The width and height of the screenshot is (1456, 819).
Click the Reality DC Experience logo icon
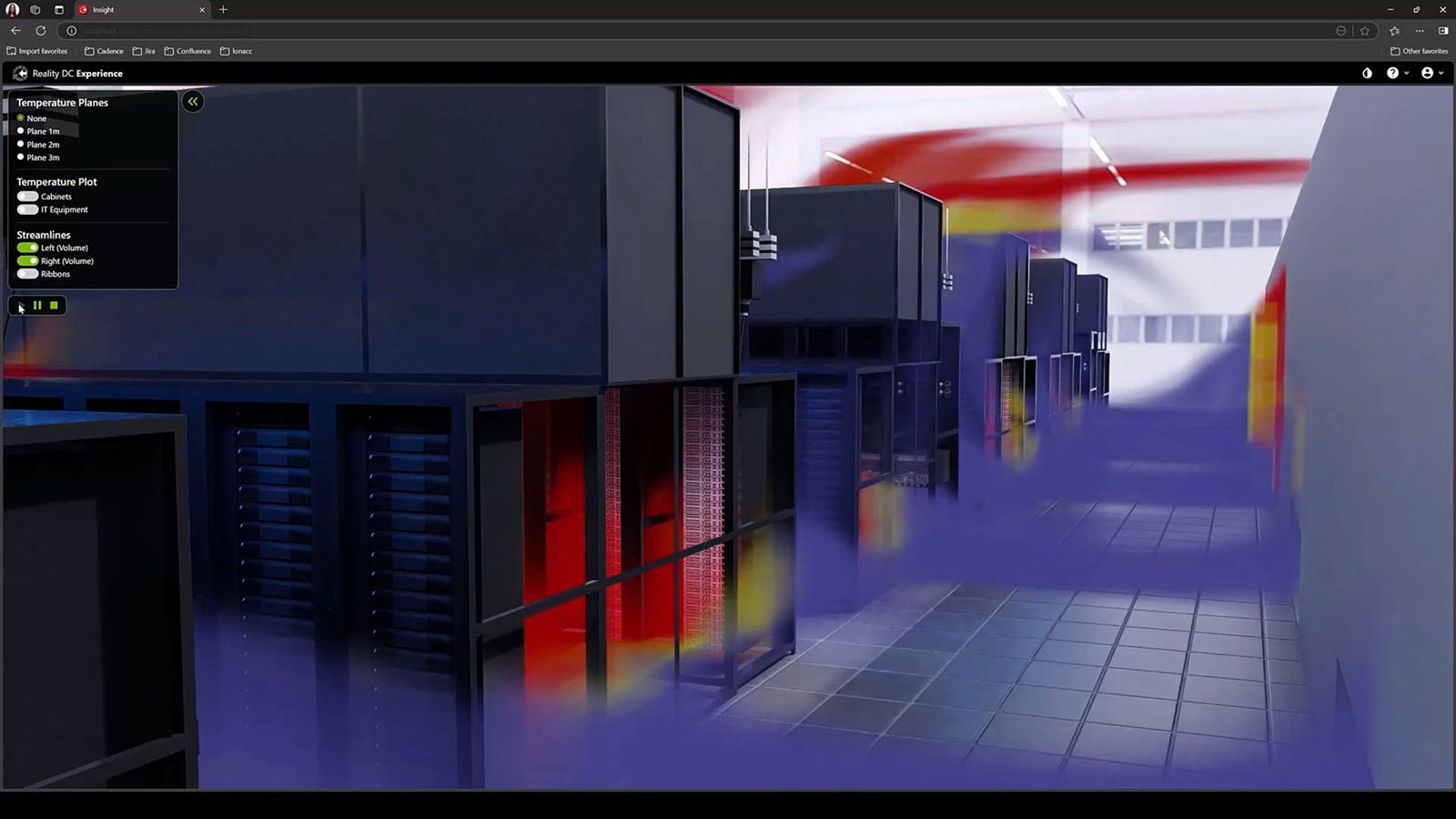pyautogui.click(x=20, y=73)
